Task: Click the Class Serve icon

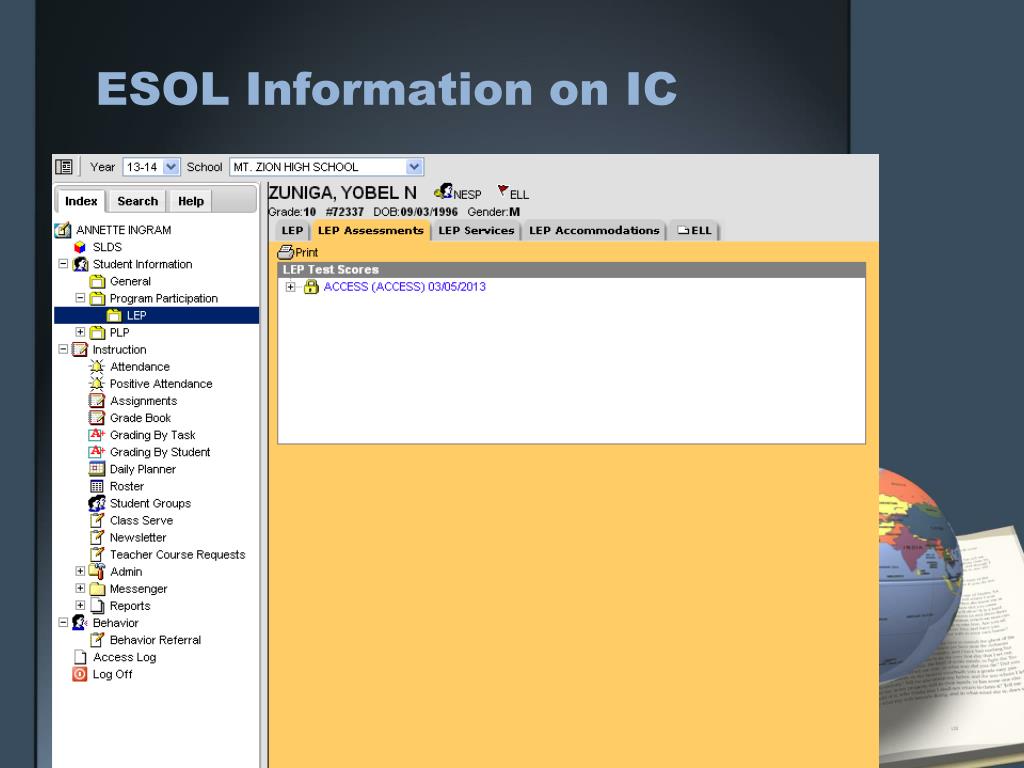Action: (x=97, y=520)
